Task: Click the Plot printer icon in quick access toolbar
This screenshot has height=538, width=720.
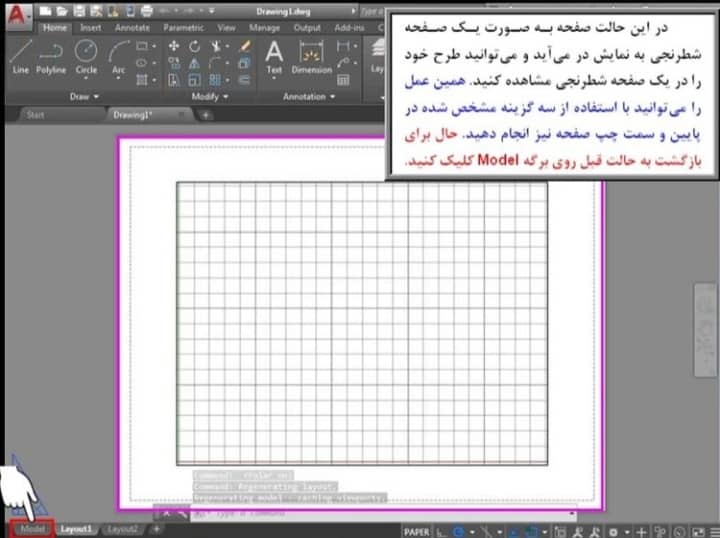Action: (146, 11)
